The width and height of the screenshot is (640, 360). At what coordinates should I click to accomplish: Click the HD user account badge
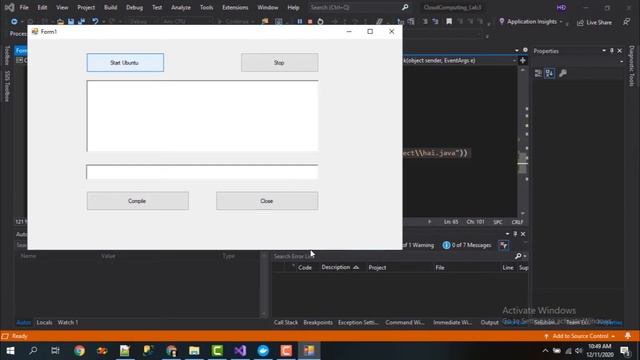(x=561, y=7)
